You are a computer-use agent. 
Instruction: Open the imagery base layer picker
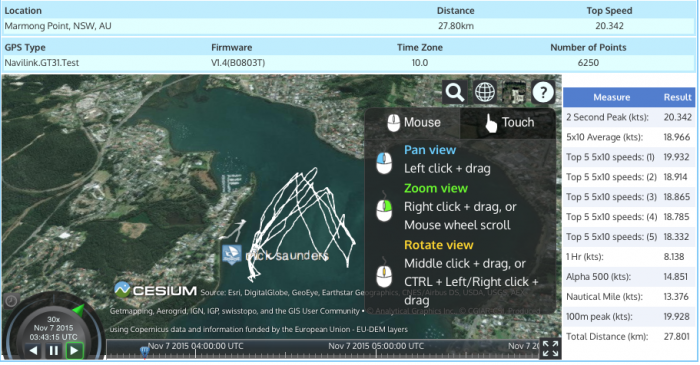click(x=514, y=92)
